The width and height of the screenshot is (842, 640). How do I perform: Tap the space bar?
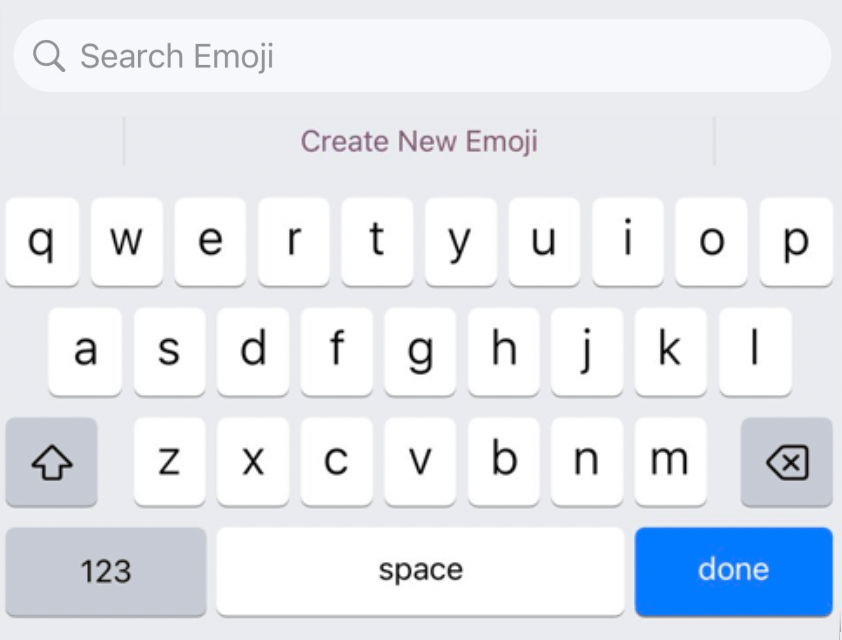[x=420, y=571]
